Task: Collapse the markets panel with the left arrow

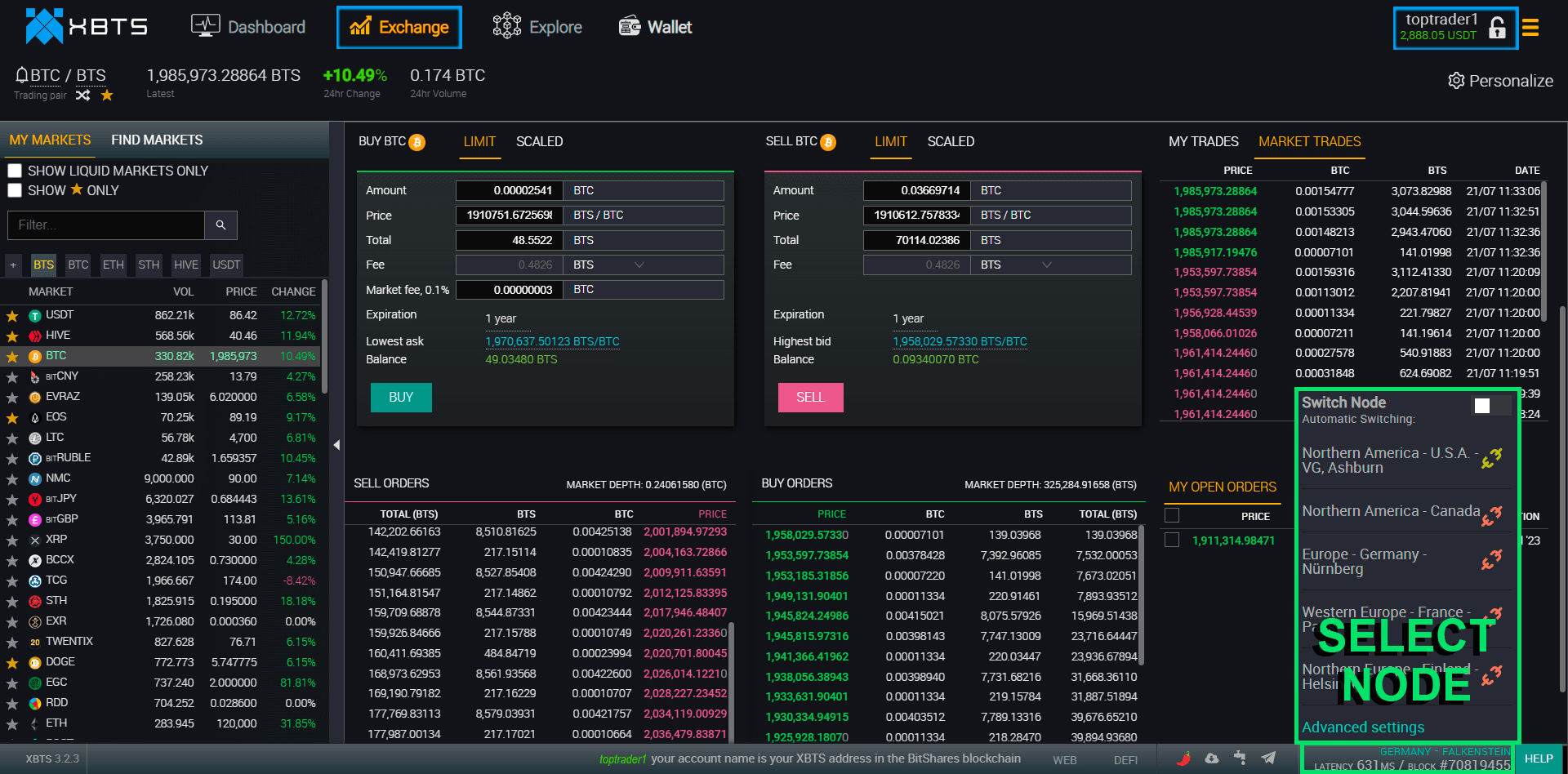Action: tap(336, 445)
